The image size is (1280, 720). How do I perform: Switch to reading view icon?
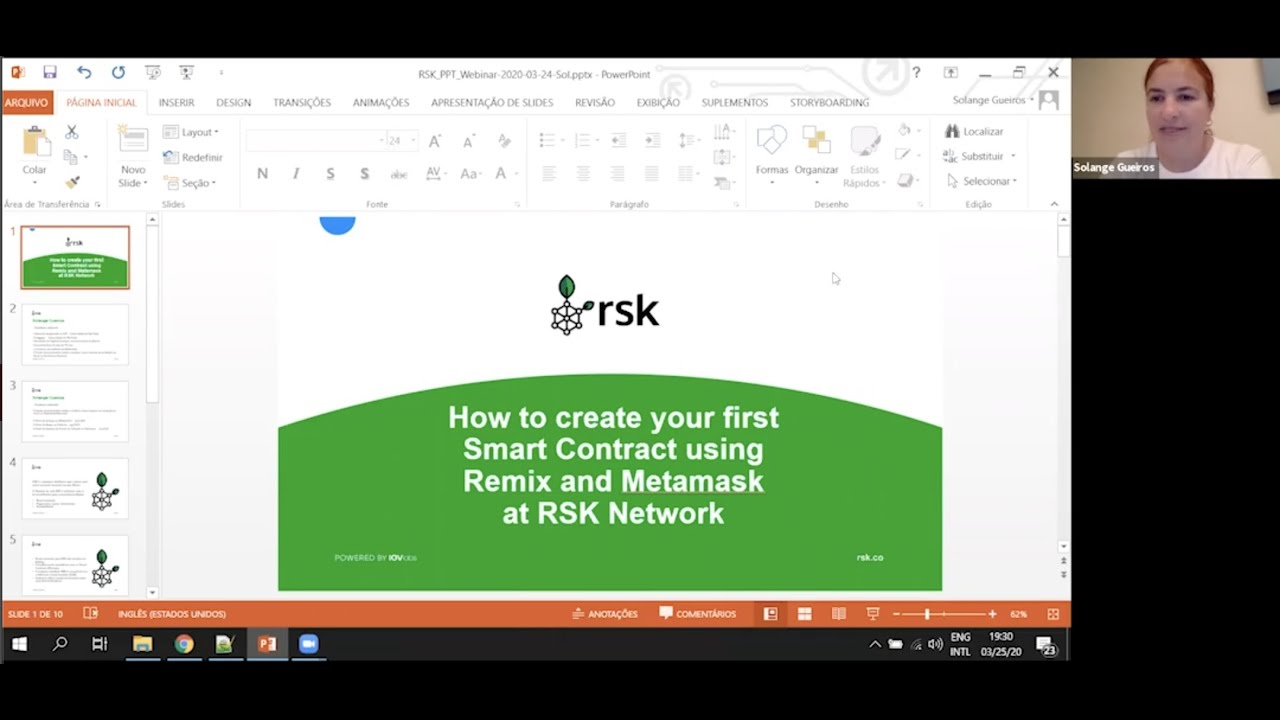pyautogui.click(x=839, y=614)
